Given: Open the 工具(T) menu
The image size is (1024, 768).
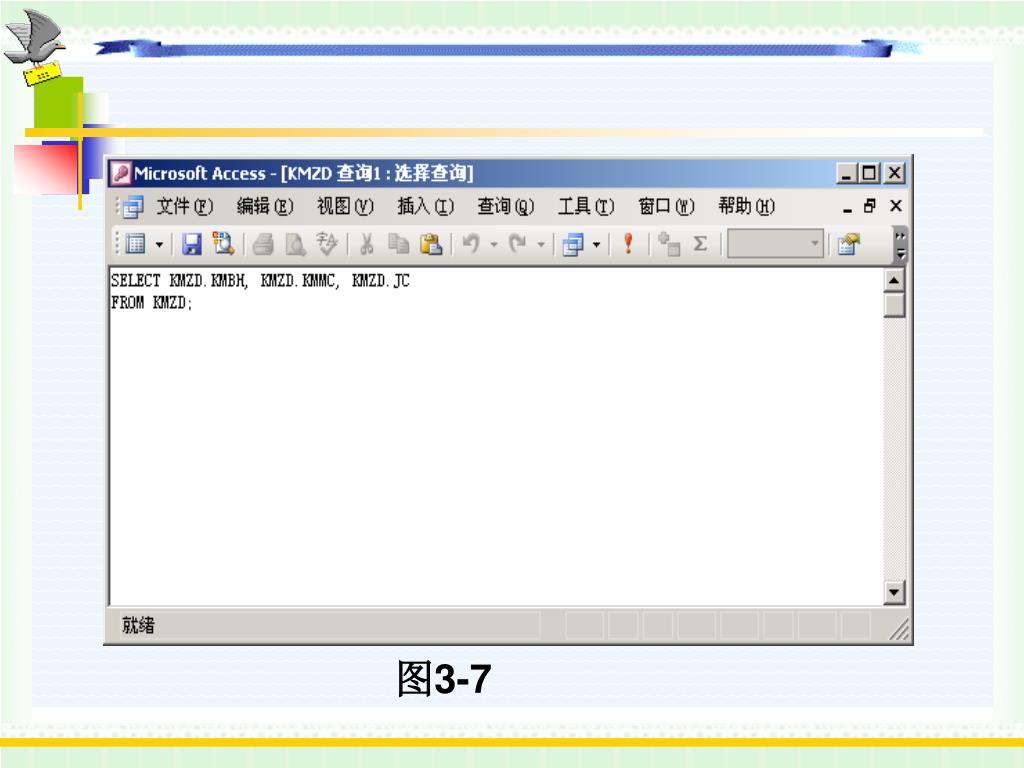Looking at the screenshot, I should coord(586,206).
